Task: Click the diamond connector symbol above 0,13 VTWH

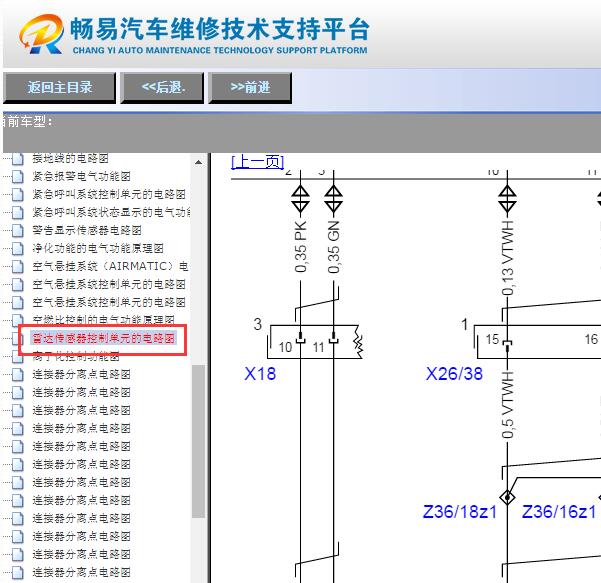Action: (507, 199)
